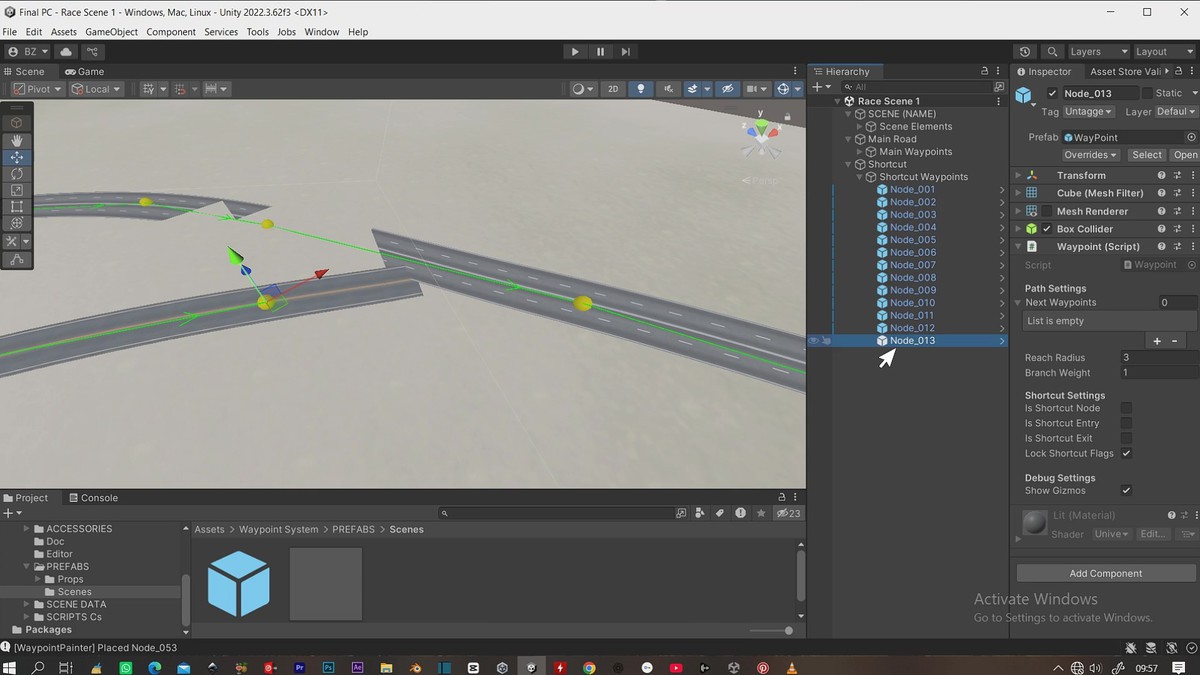The image size is (1200, 675).
Task: Click the prefab Select button
Action: (1147, 155)
